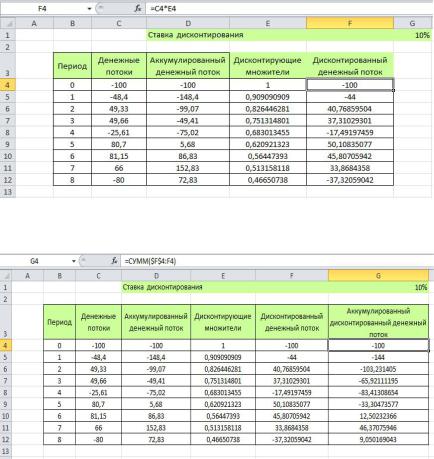The width and height of the screenshot is (434, 459).
Task: Click cell -37,32059042 in the =C4*E4 sheet
Action: point(350,180)
